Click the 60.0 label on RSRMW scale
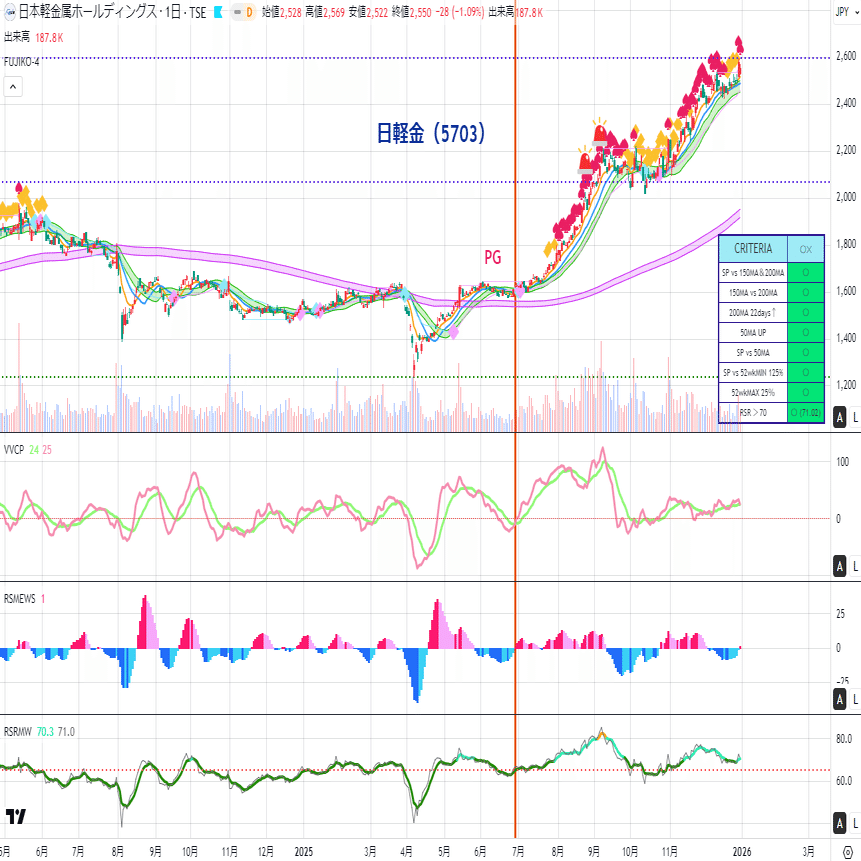This screenshot has width=861, height=861. click(x=844, y=781)
